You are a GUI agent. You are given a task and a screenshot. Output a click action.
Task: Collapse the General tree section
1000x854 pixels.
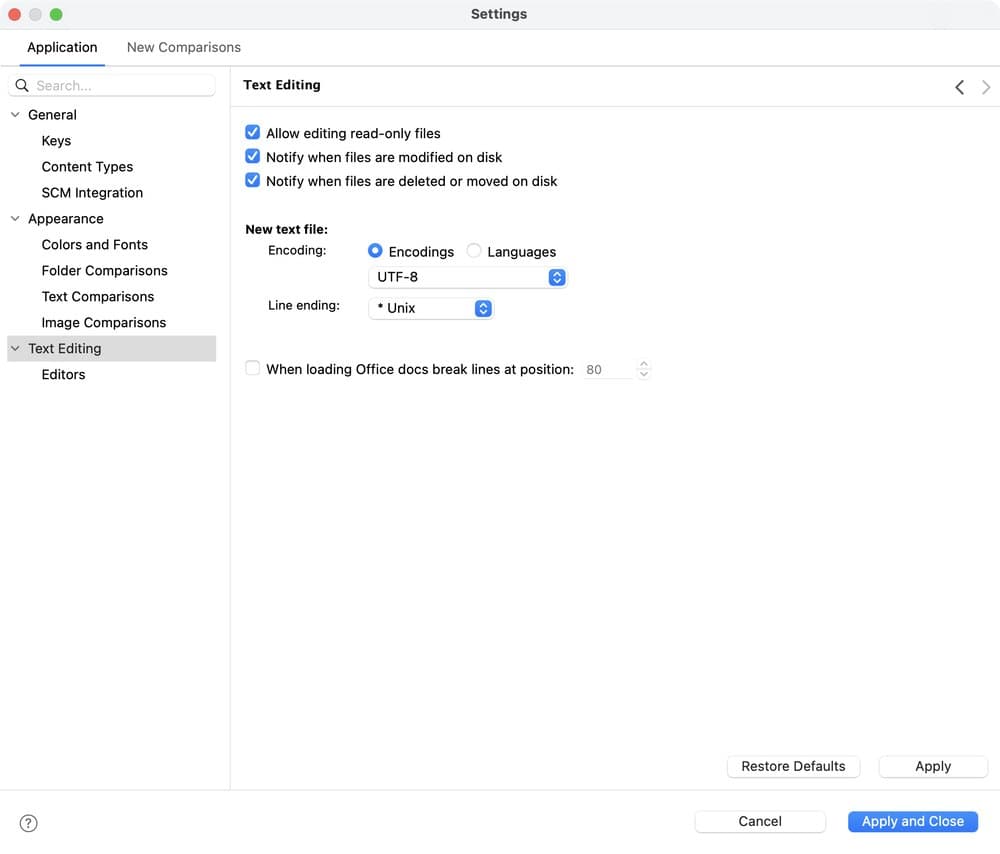[x=15, y=115]
